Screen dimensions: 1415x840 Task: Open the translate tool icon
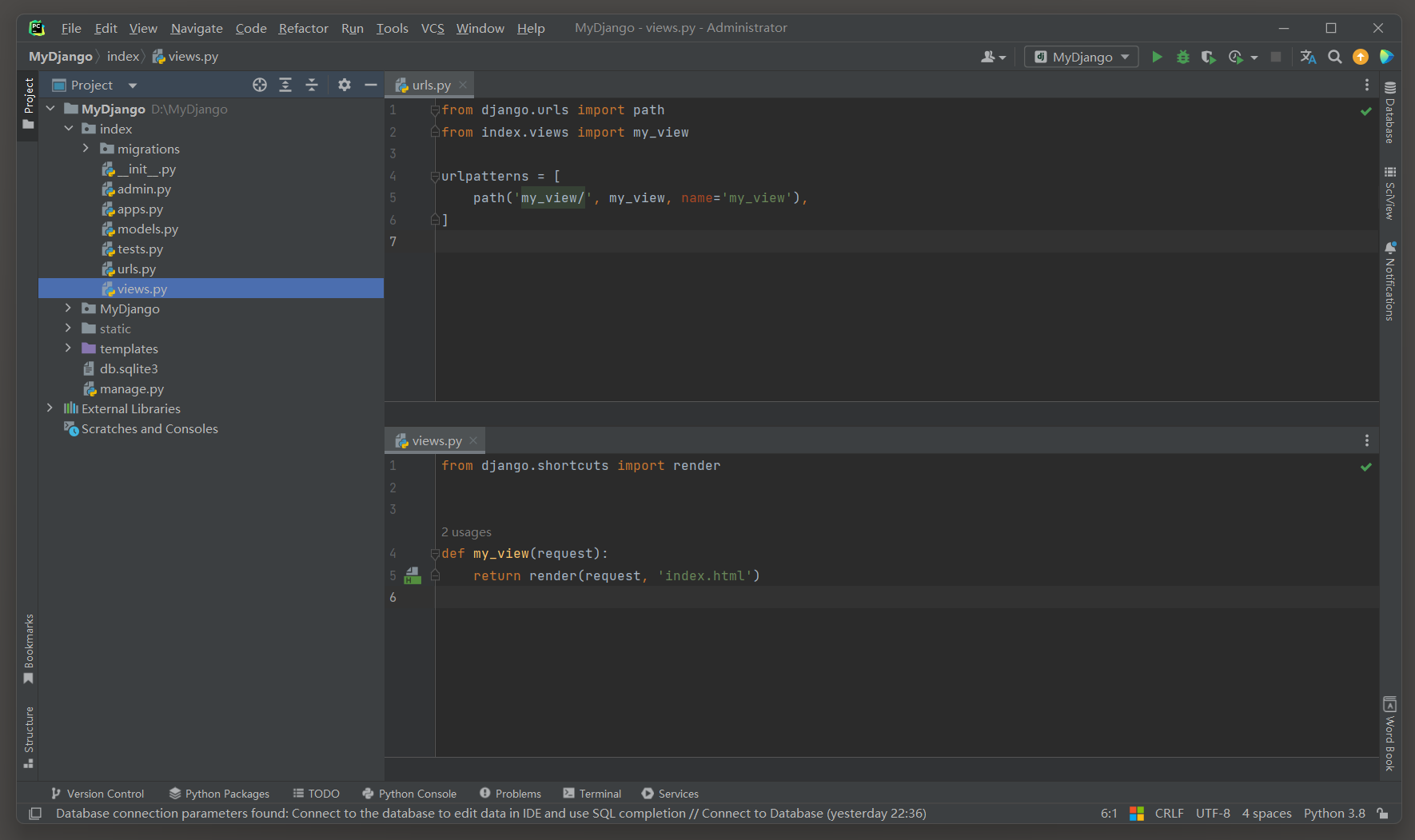1309,57
